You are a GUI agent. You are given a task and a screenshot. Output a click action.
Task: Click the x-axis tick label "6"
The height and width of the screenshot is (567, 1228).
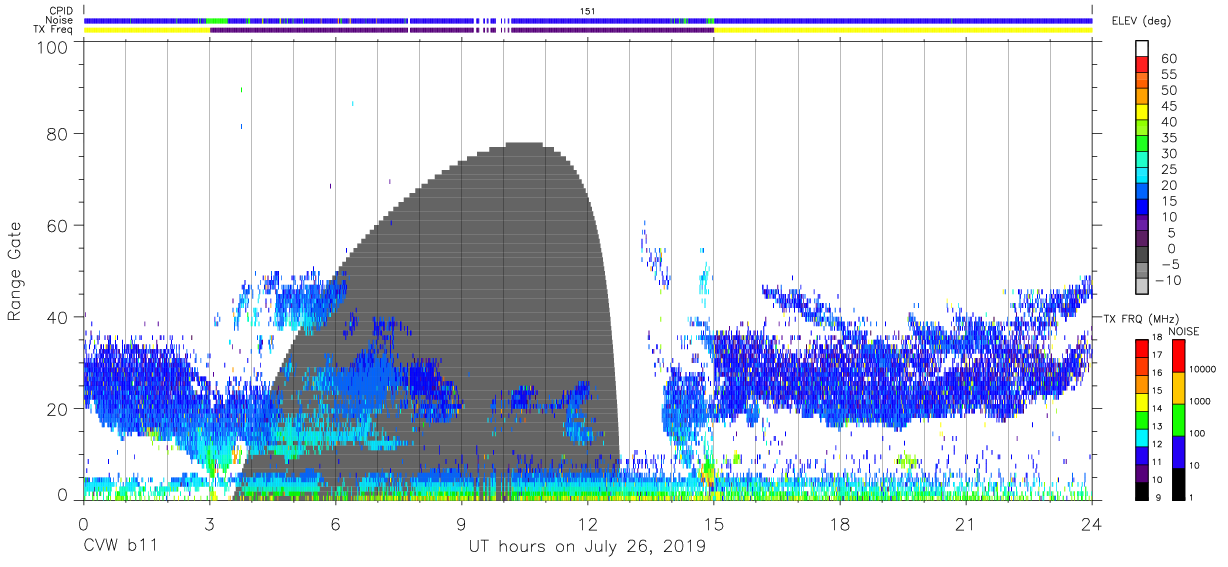coord(335,525)
